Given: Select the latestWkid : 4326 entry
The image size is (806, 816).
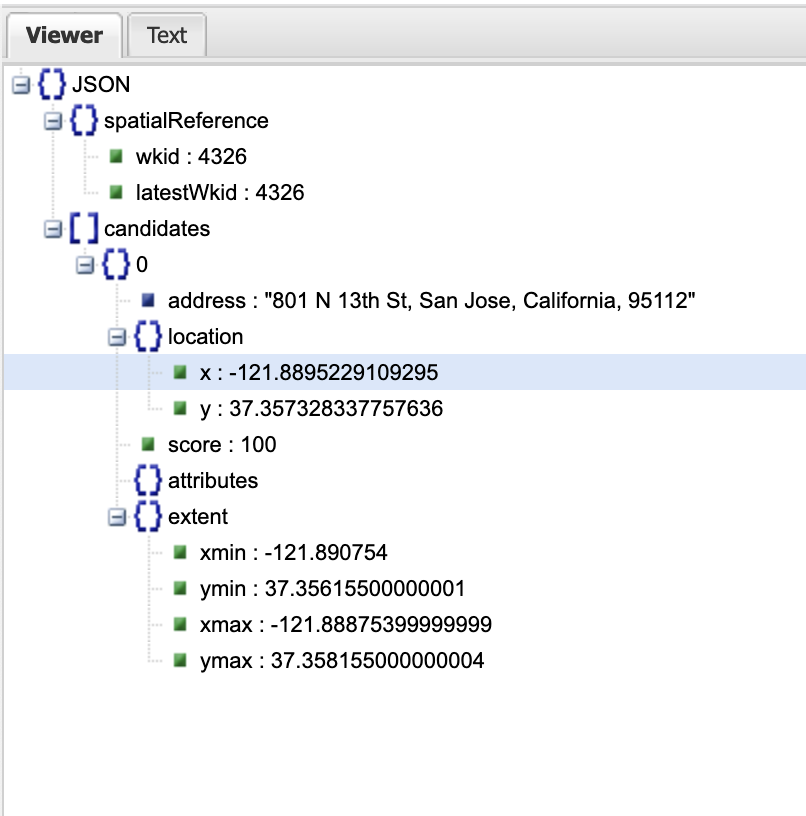Looking at the screenshot, I should point(219,193).
